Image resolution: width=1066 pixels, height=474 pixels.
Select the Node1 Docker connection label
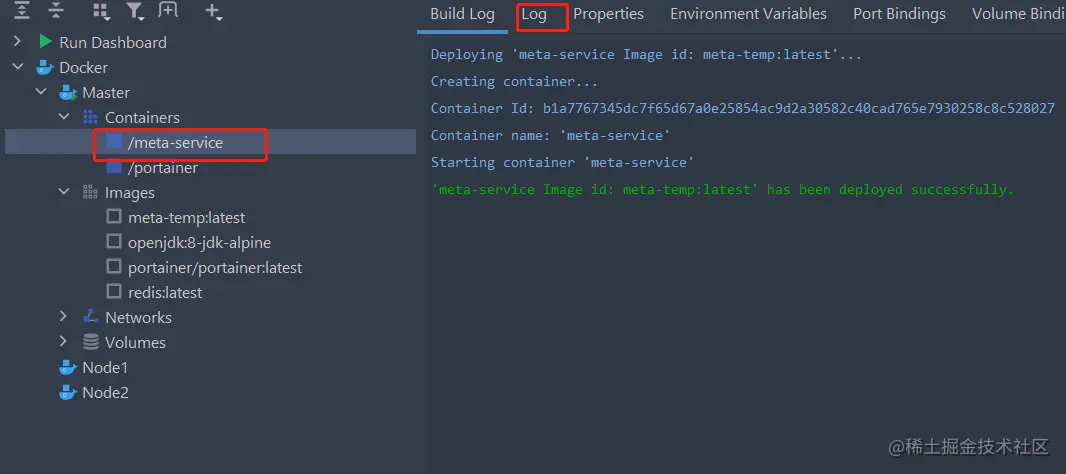[x=105, y=368]
